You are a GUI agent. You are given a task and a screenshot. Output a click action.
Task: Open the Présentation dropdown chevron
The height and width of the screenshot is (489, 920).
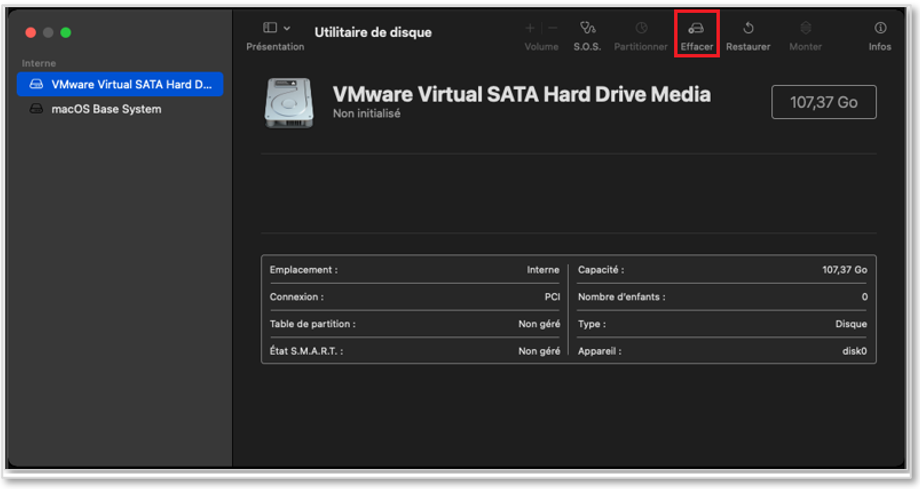287,28
